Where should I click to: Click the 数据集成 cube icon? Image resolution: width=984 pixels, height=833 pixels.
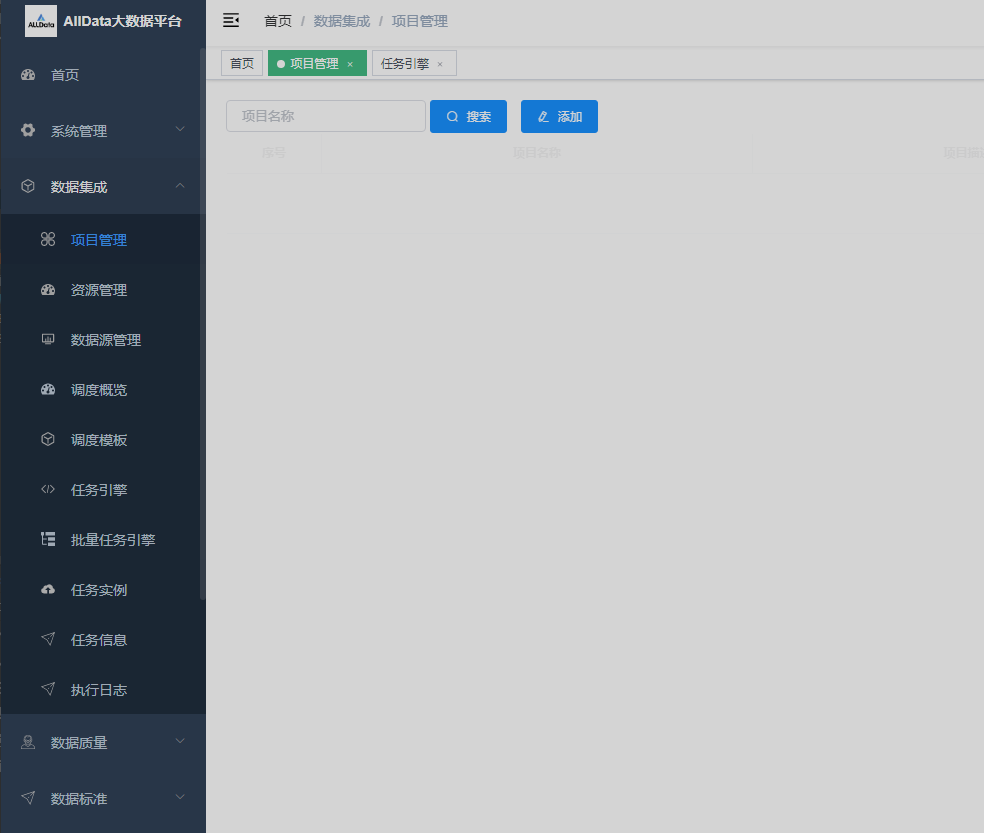tap(28, 186)
